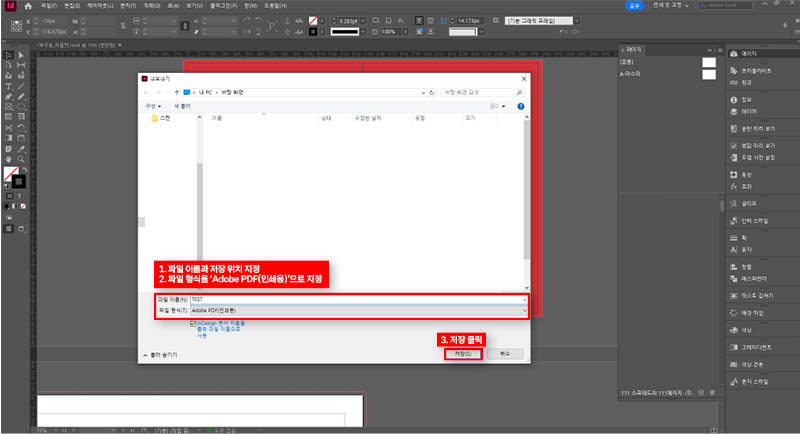Sort files by 수정한 날짜 column
800x434 pixels.
[x=368, y=118]
